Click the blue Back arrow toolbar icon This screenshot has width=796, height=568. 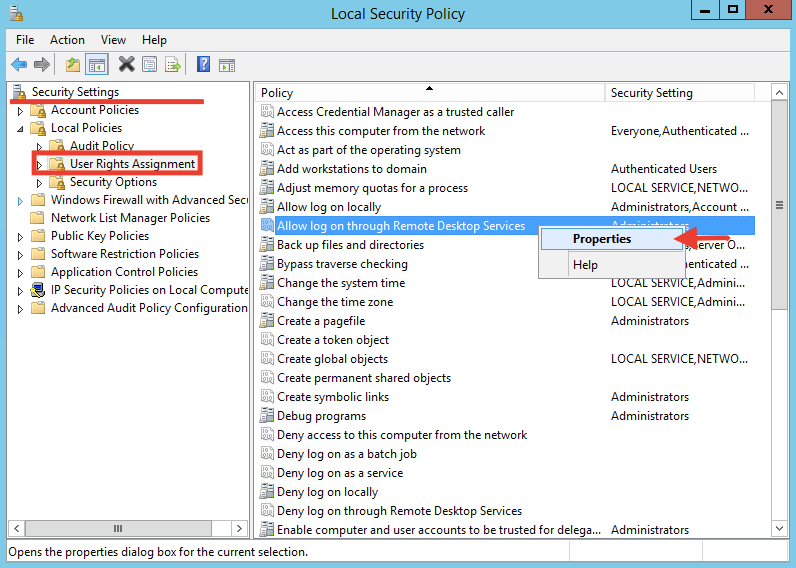click(19, 65)
